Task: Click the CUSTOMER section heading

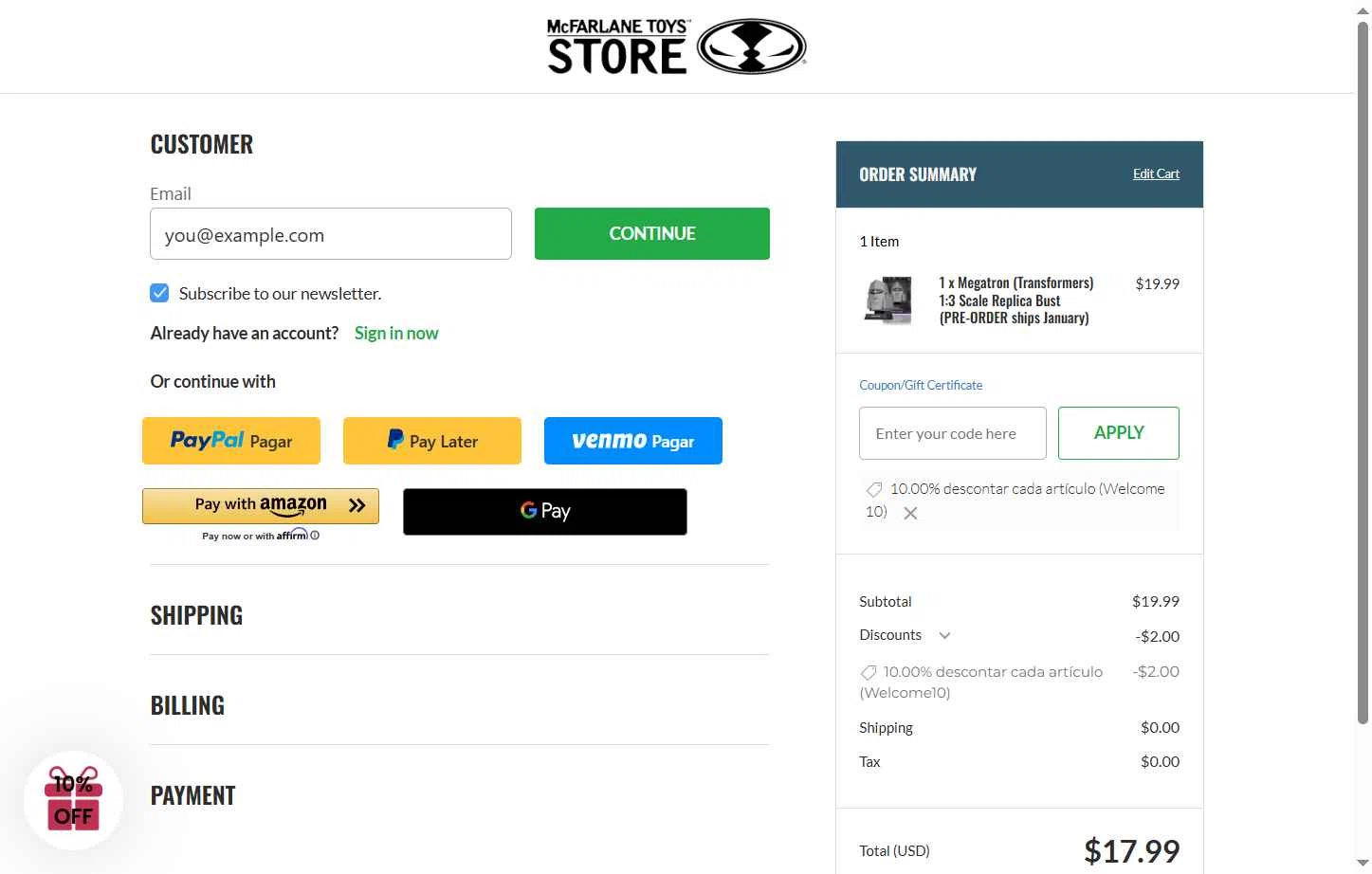Action: pos(202,144)
